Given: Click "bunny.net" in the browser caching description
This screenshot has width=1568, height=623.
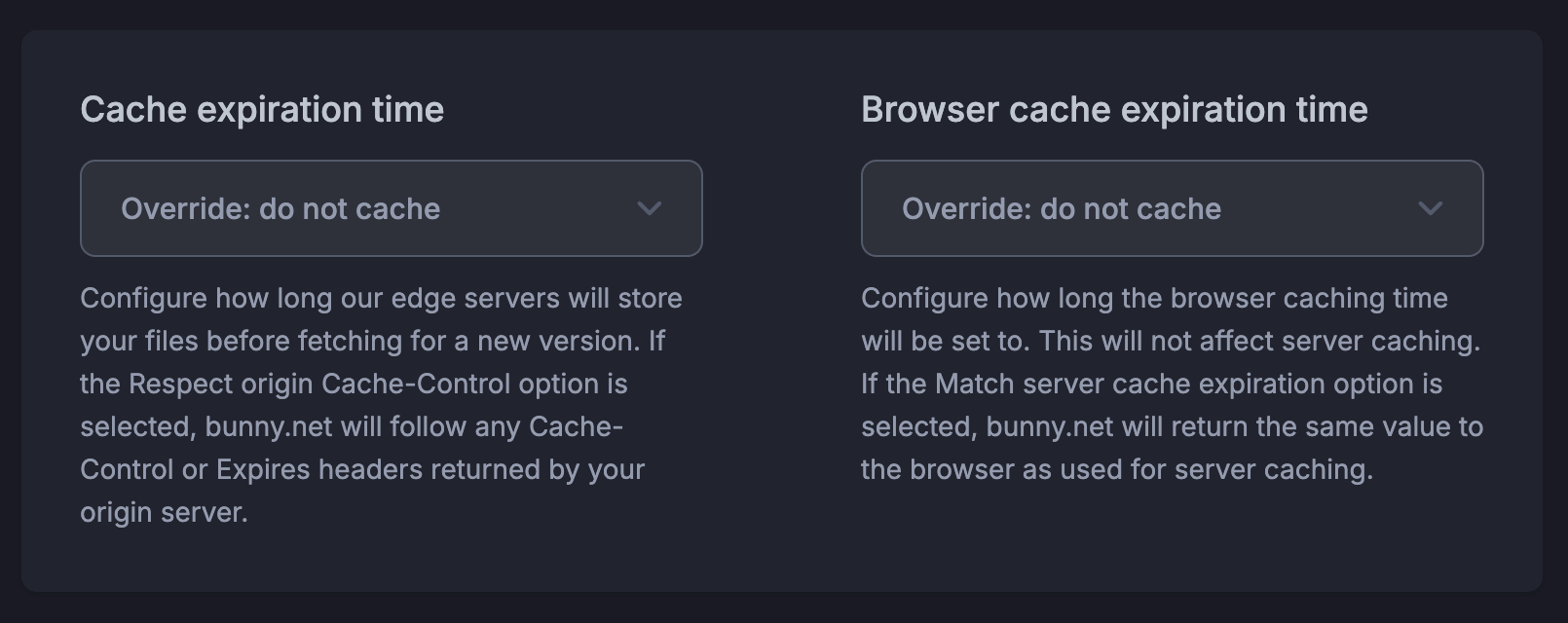Looking at the screenshot, I should (x=1050, y=426).
